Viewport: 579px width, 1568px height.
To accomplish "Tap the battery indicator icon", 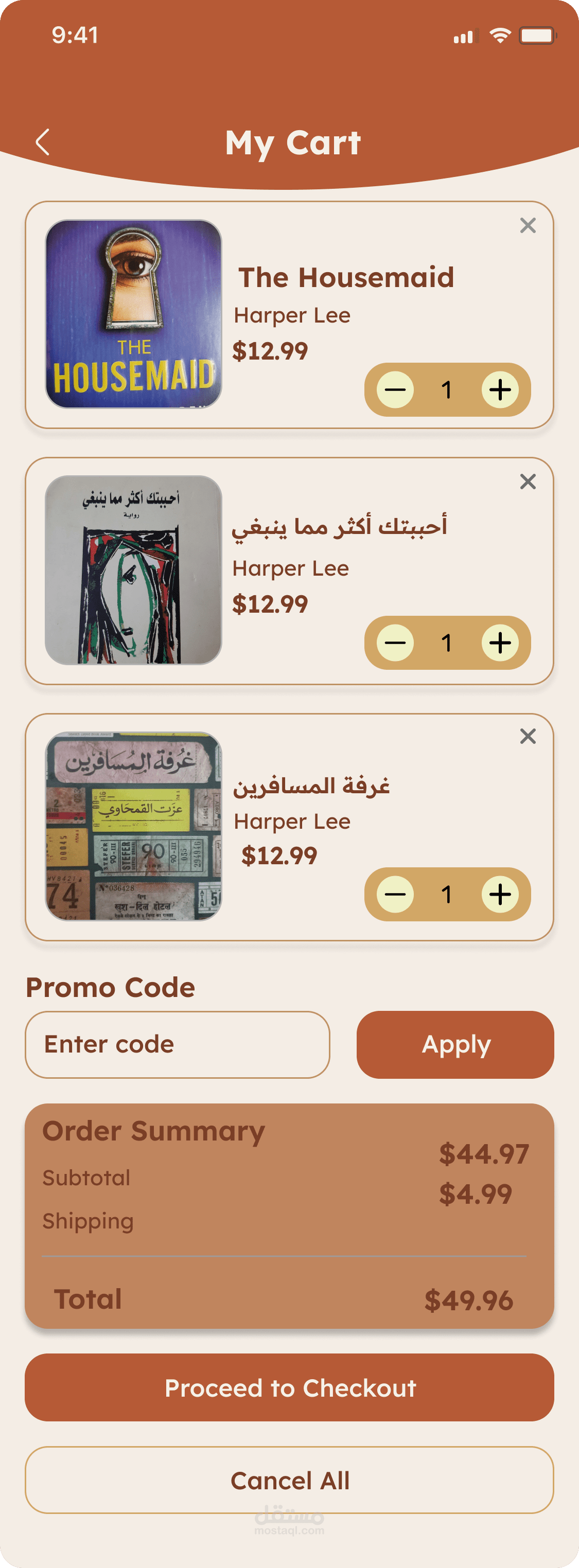I will (x=537, y=35).
